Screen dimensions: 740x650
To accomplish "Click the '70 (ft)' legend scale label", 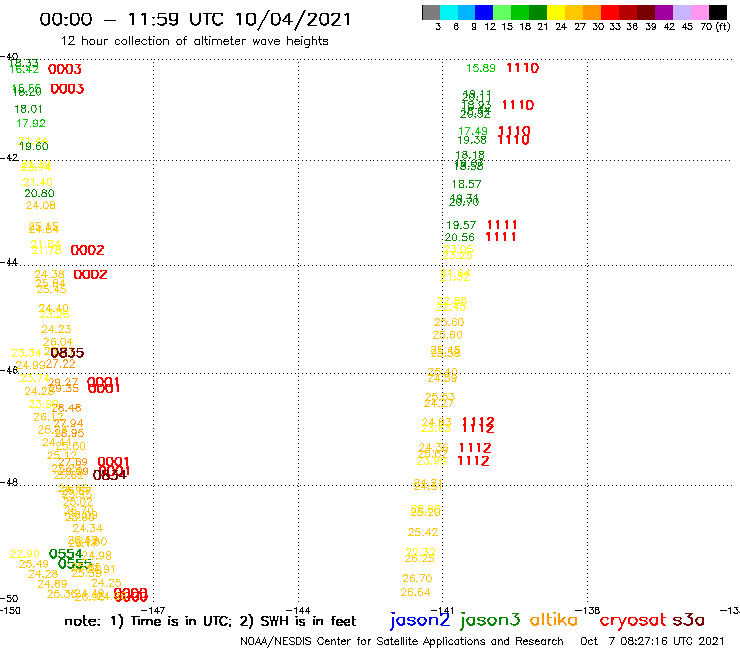I will tap(715, 26).
